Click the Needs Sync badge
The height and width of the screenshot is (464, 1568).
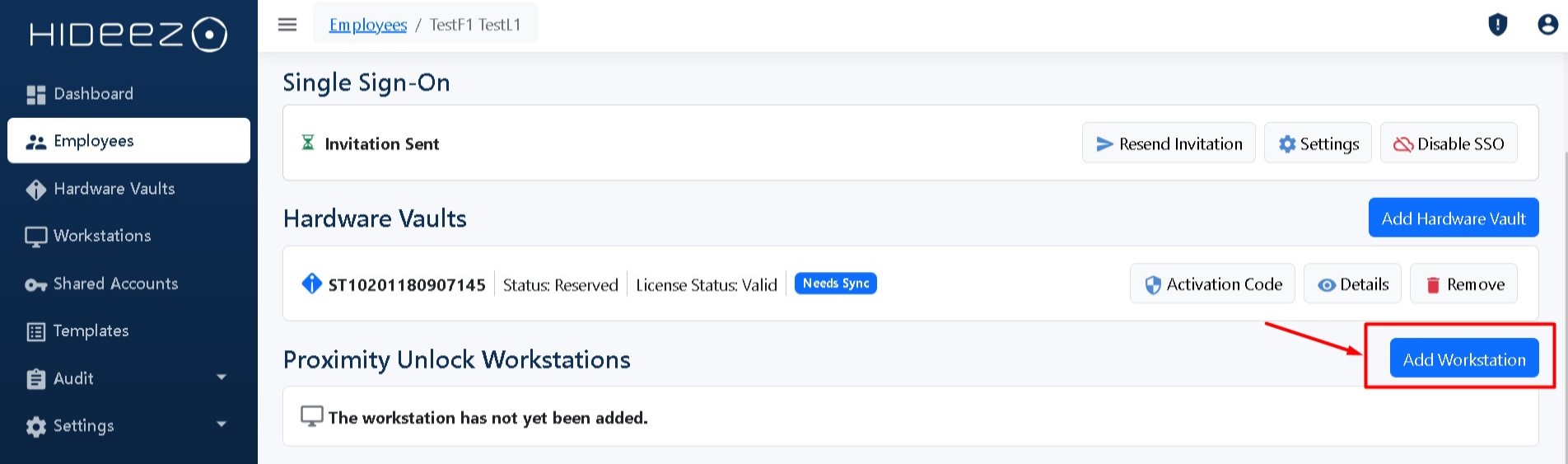835,284
